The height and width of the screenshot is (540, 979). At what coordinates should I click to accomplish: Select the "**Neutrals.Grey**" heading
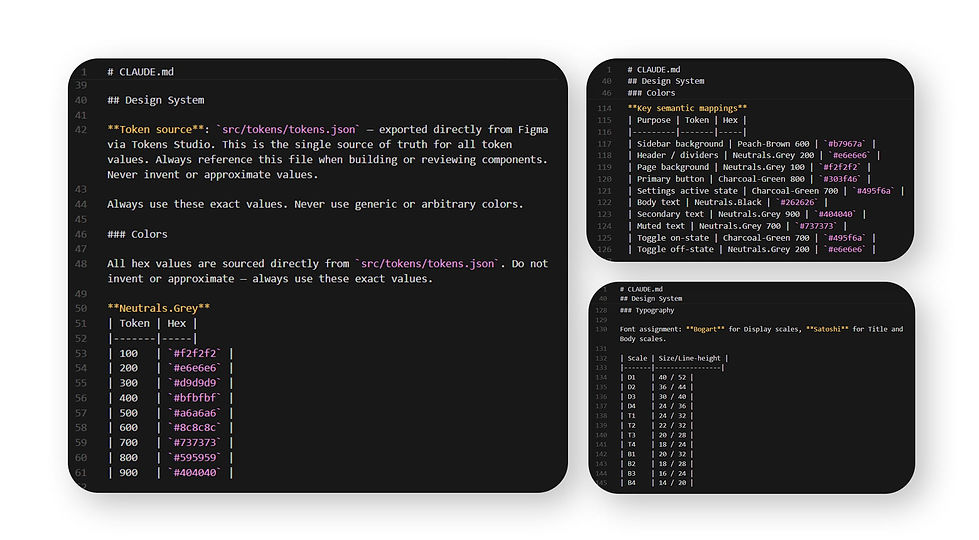point(159,308)
